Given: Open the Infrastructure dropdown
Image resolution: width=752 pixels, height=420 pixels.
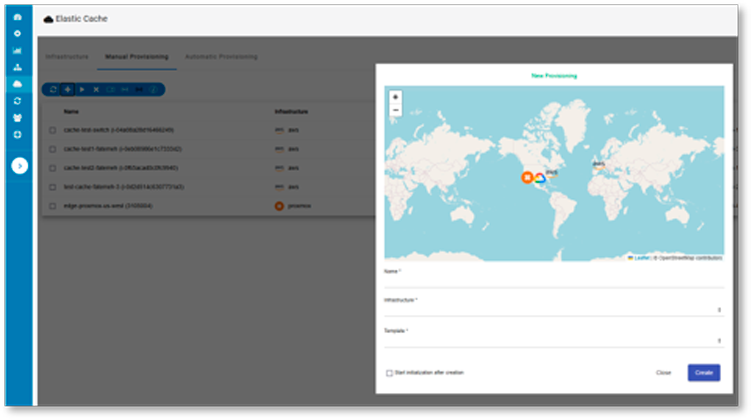Looking at the screenshot, I should point(554,310).
